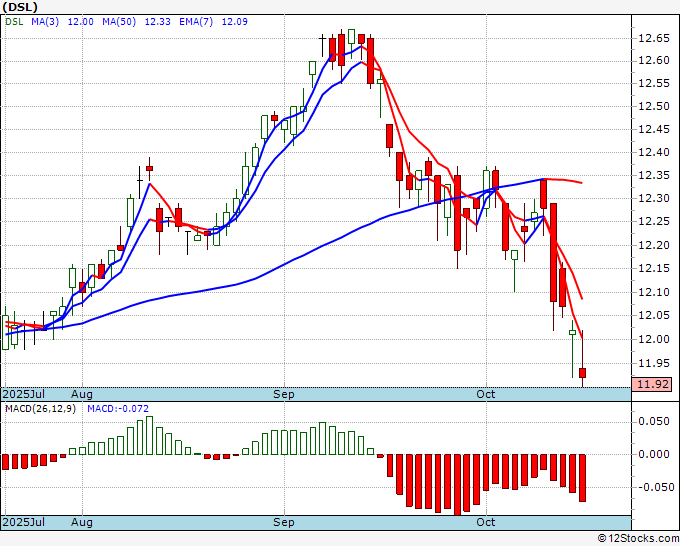680x546 pixels.
Task: Select the MA(3) legend label
Action: 45,22
